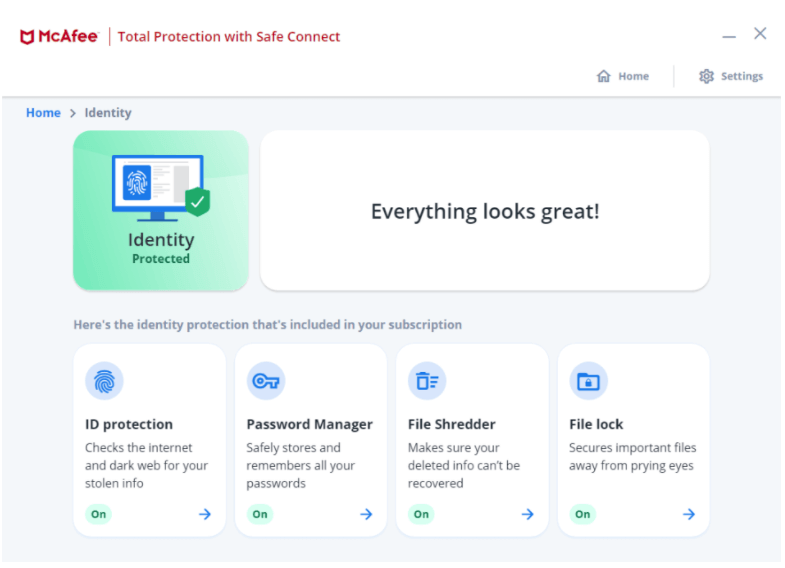Toggle the File Shredder On status badge
The width and height of the screenshot is (785, 568).
(x=421, y=514)
